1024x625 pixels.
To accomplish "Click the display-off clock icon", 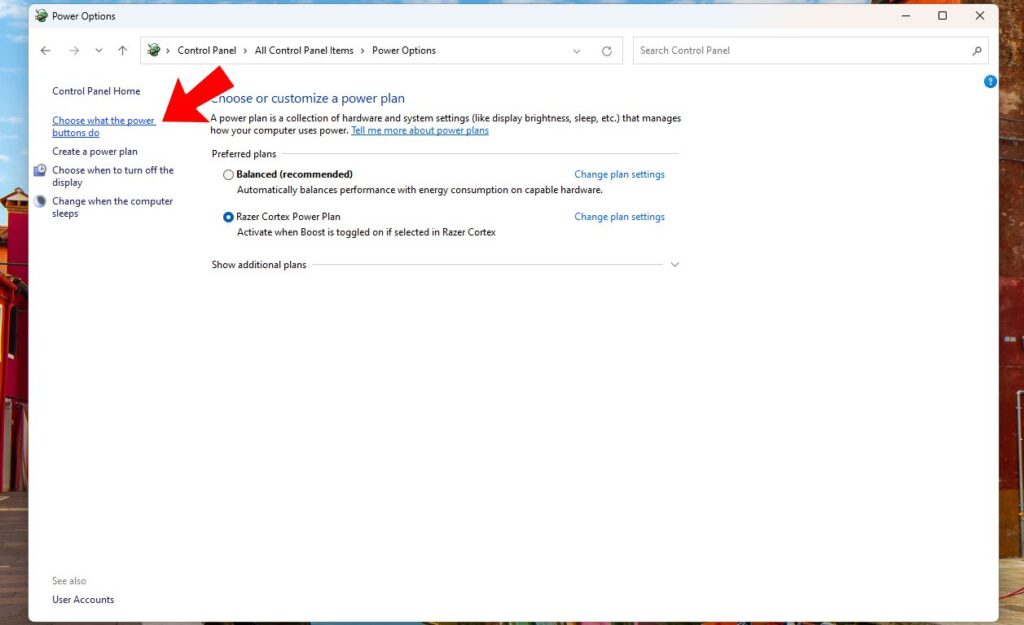I will click(40, 170).
